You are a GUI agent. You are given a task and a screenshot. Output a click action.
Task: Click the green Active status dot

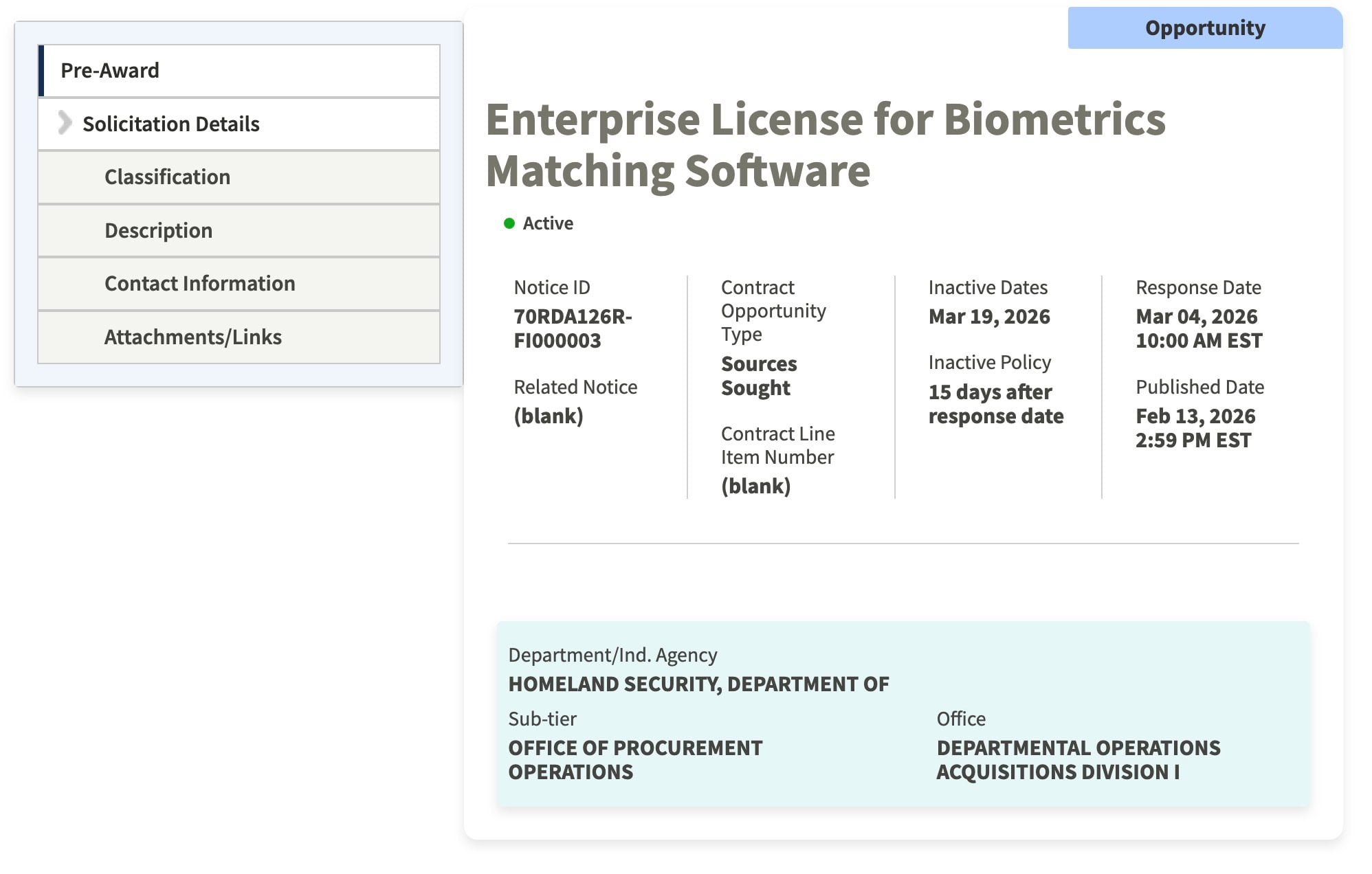(509, 223)
